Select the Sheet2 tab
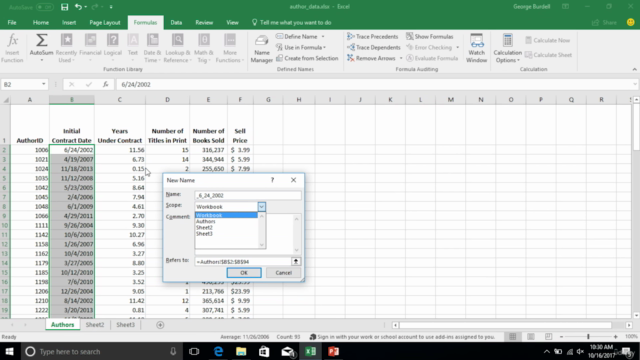The height and width of the screenshot is (360, 640). [95, 325]
